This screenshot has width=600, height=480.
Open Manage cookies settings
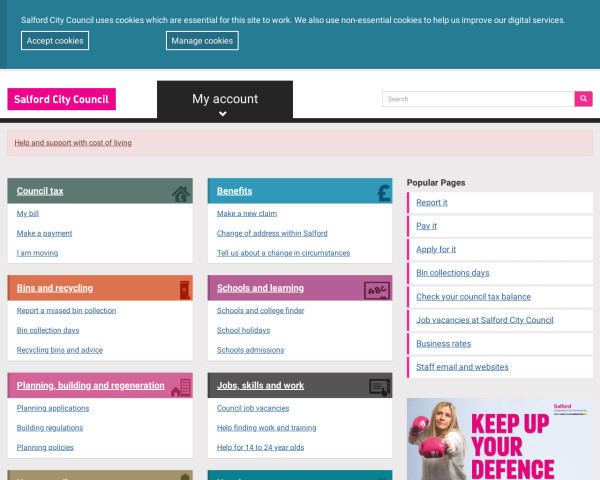click(x=202, y=41)
